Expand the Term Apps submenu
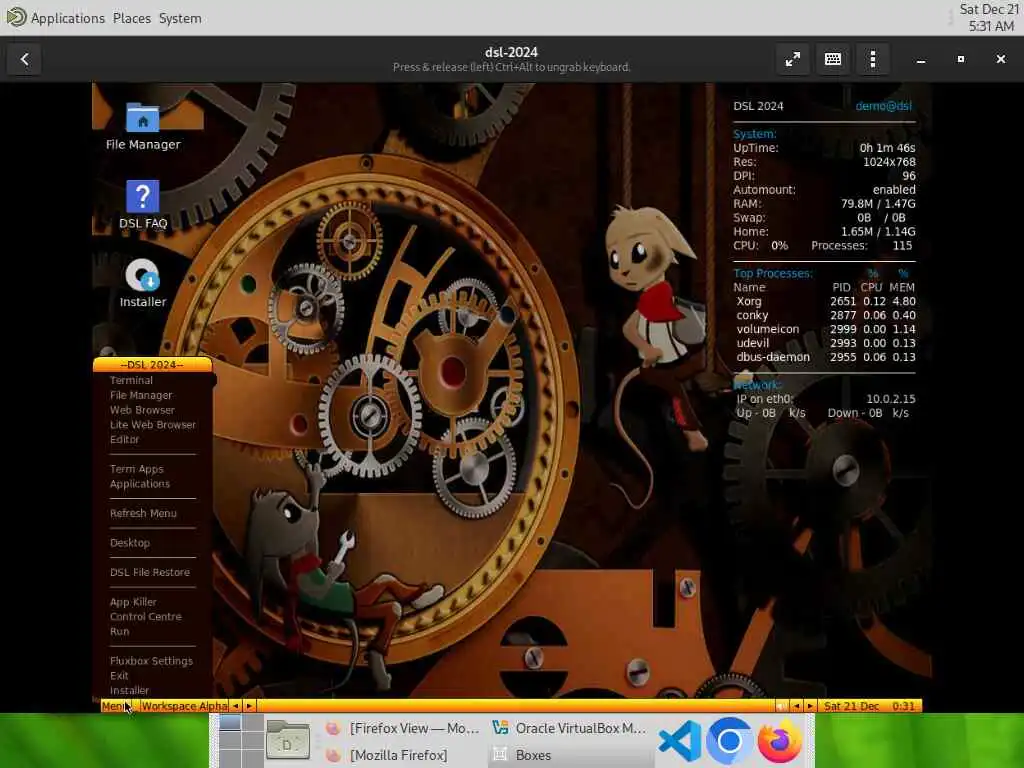The height and width of the screenshot is (768, 1024). (136, 469)
